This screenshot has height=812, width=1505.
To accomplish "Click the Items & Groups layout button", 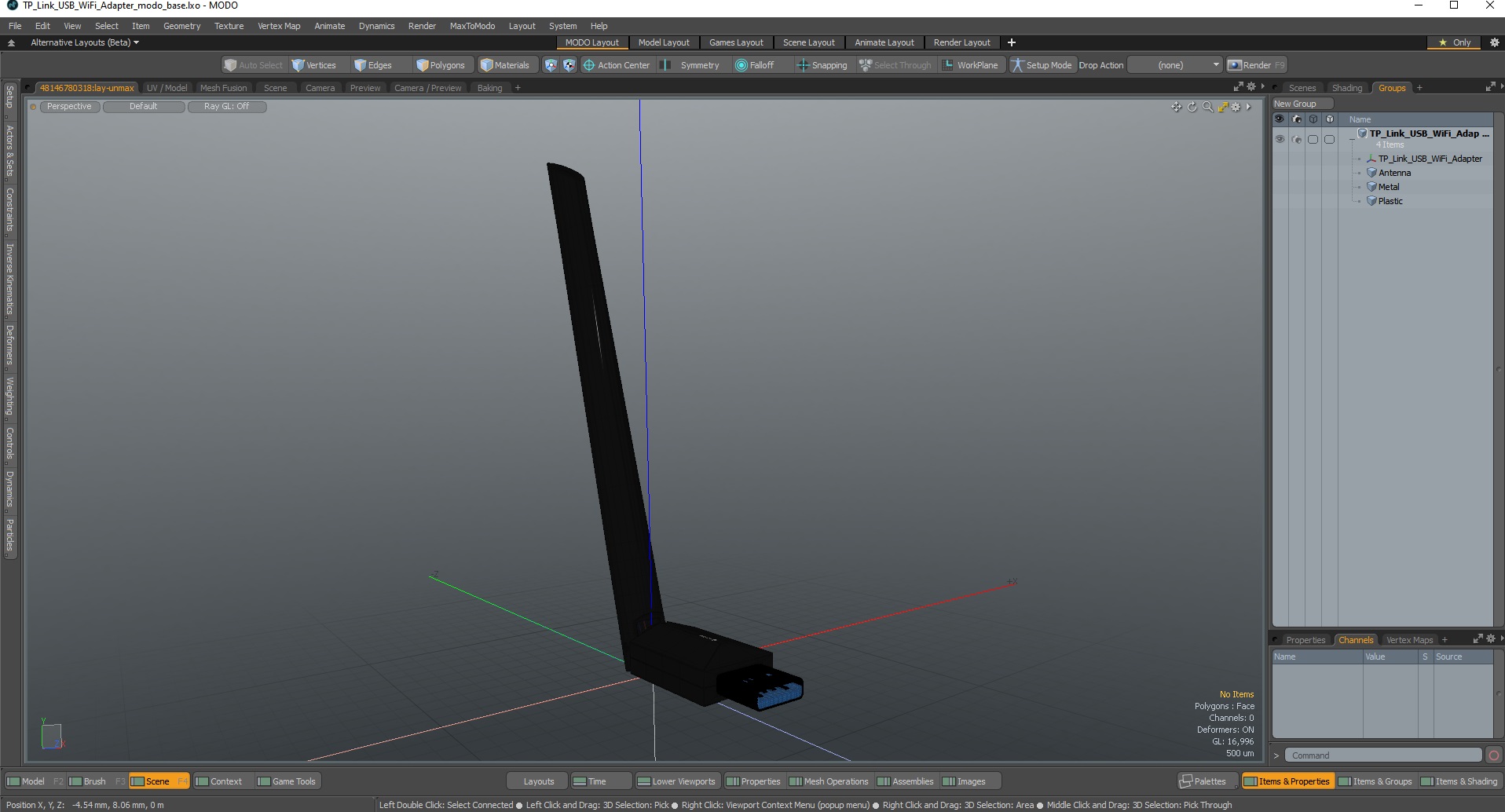I will click(x=1375, y=781).
